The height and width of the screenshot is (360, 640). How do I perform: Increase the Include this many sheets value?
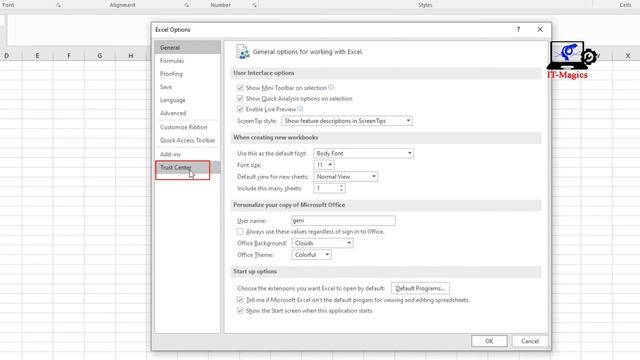tap(342, 186)
